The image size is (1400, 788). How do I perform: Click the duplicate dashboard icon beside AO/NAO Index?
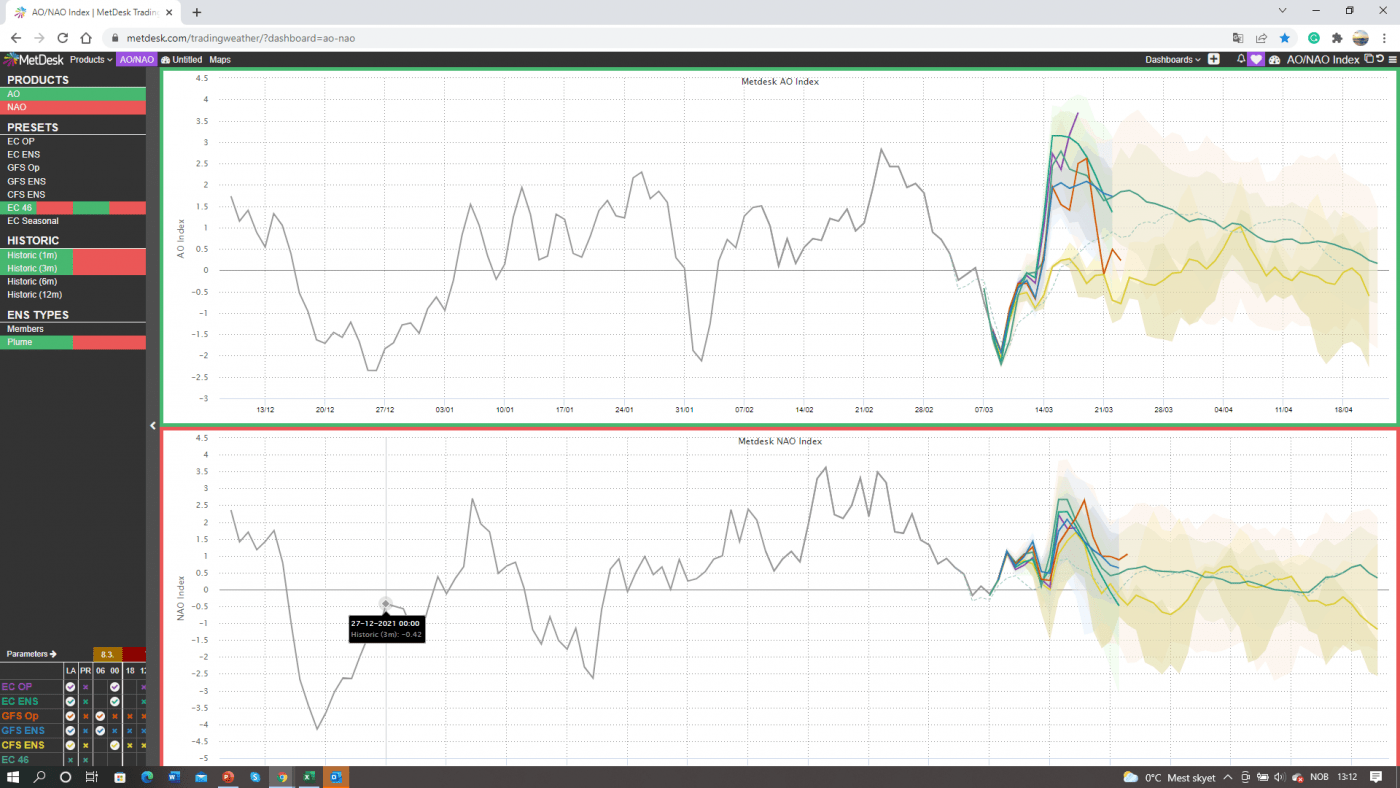pyautogui.click(x=1368, y=59)
